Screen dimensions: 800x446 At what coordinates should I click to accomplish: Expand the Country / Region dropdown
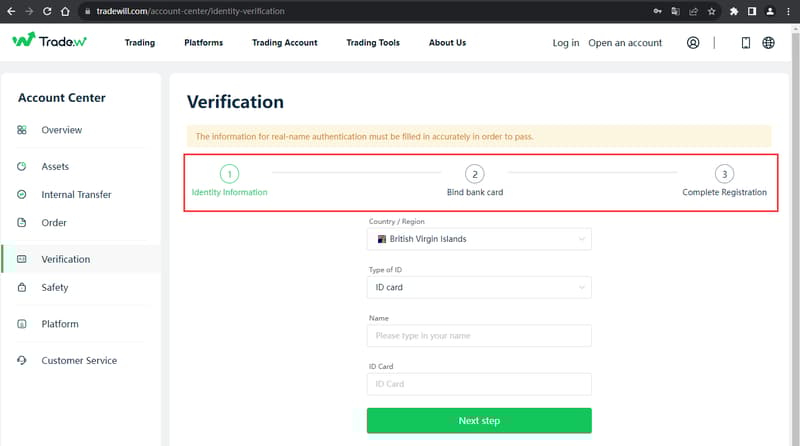point(479,239)
